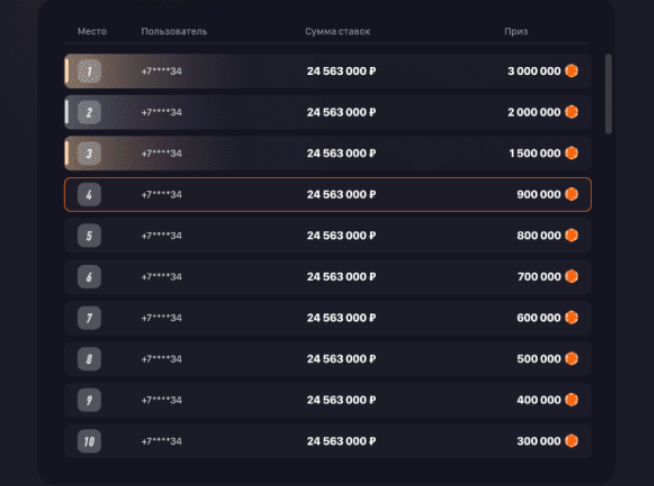Viewport: 654px width, 486px height.
Task: Click bet sum 24 563 000 ₽ in rank 1 row
Action: 341,71
